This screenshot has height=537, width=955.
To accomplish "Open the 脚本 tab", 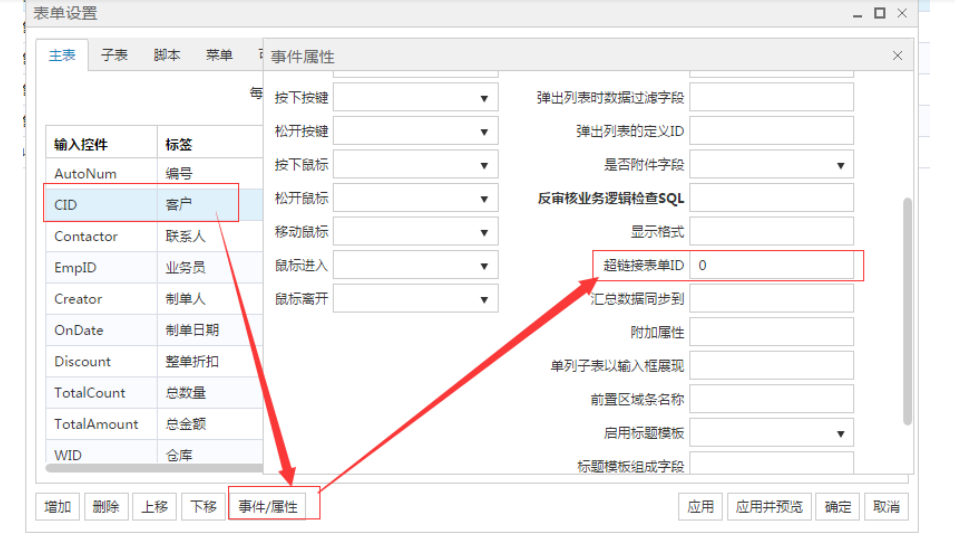I will point(167,56).
